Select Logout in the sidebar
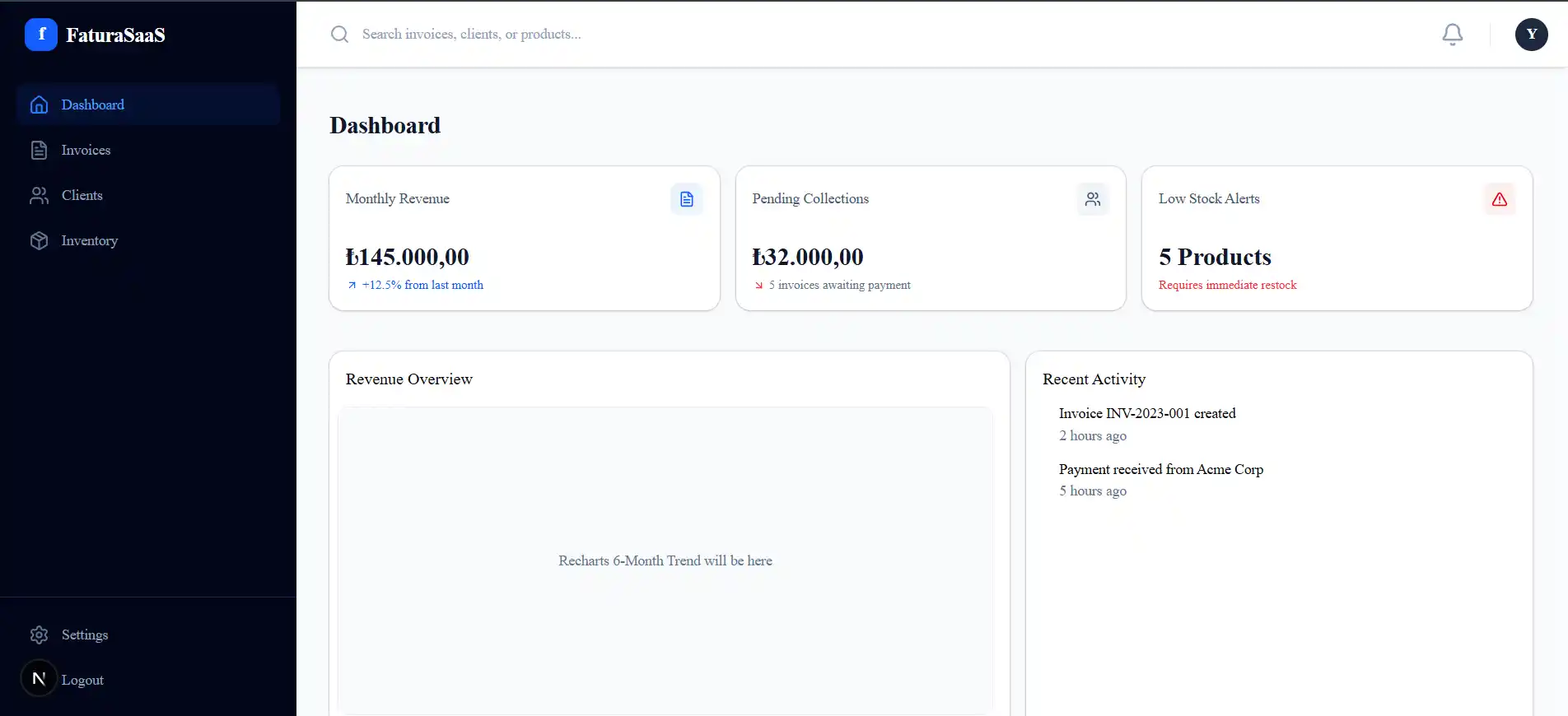 click(x=82, y=680)
